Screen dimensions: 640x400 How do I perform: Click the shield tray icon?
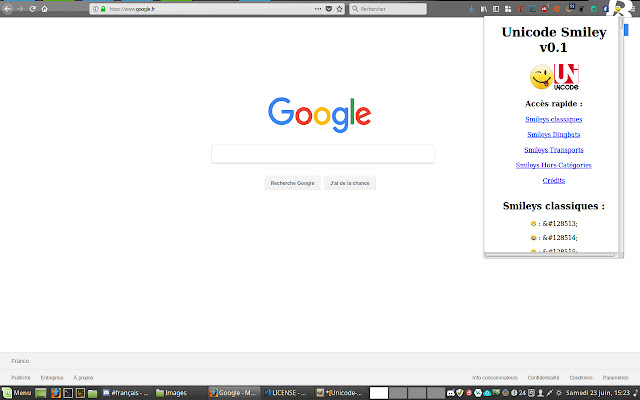(460, 393)
